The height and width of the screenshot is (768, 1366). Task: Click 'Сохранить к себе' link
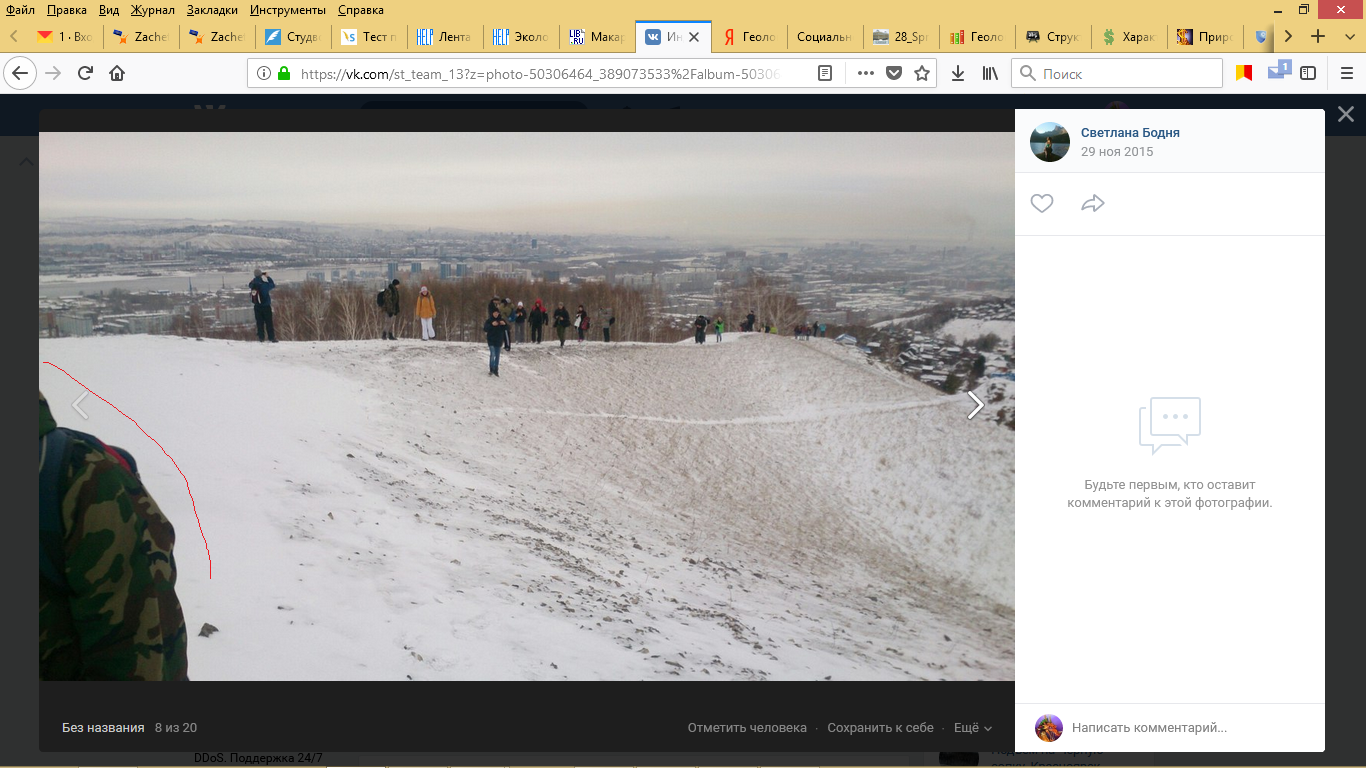[880, 728]
